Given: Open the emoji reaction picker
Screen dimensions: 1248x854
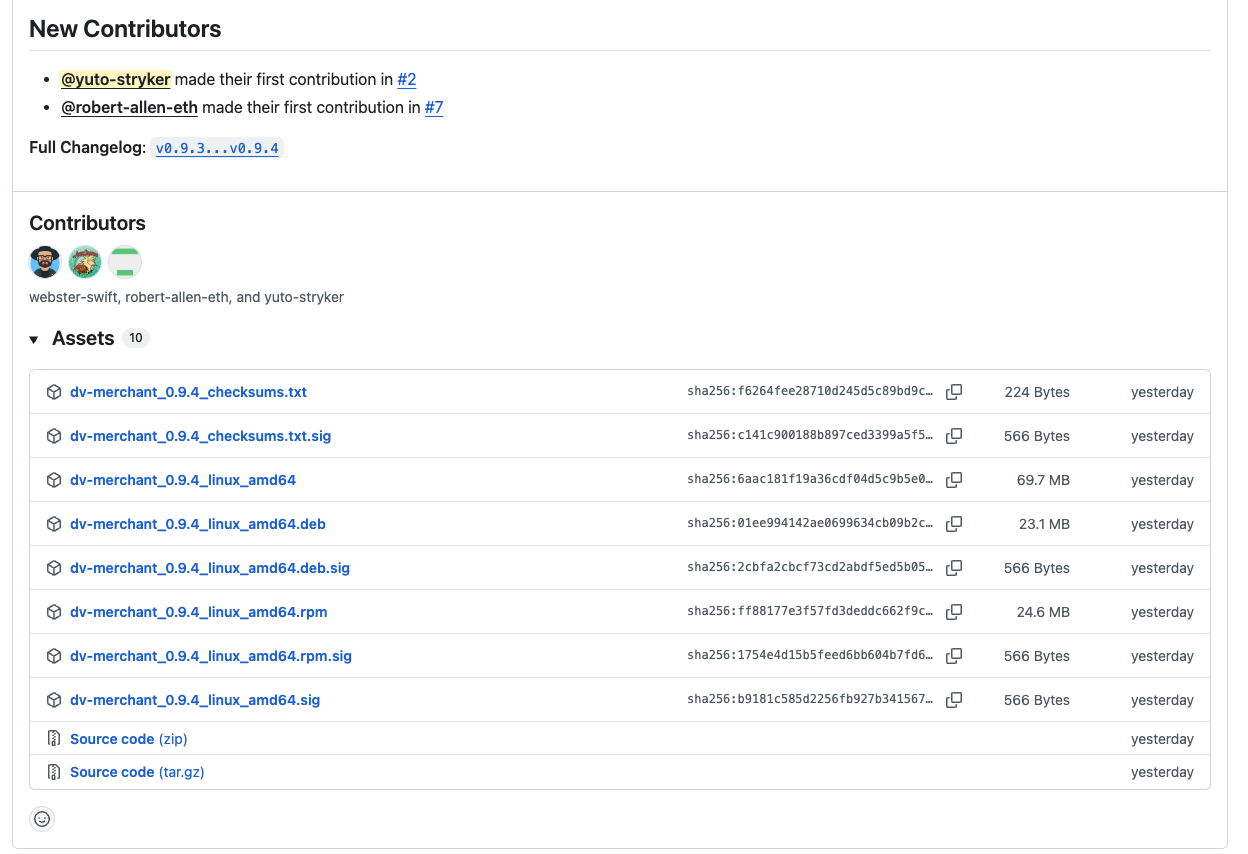Looking at the screenshot, I should click(x=42, y=819).
